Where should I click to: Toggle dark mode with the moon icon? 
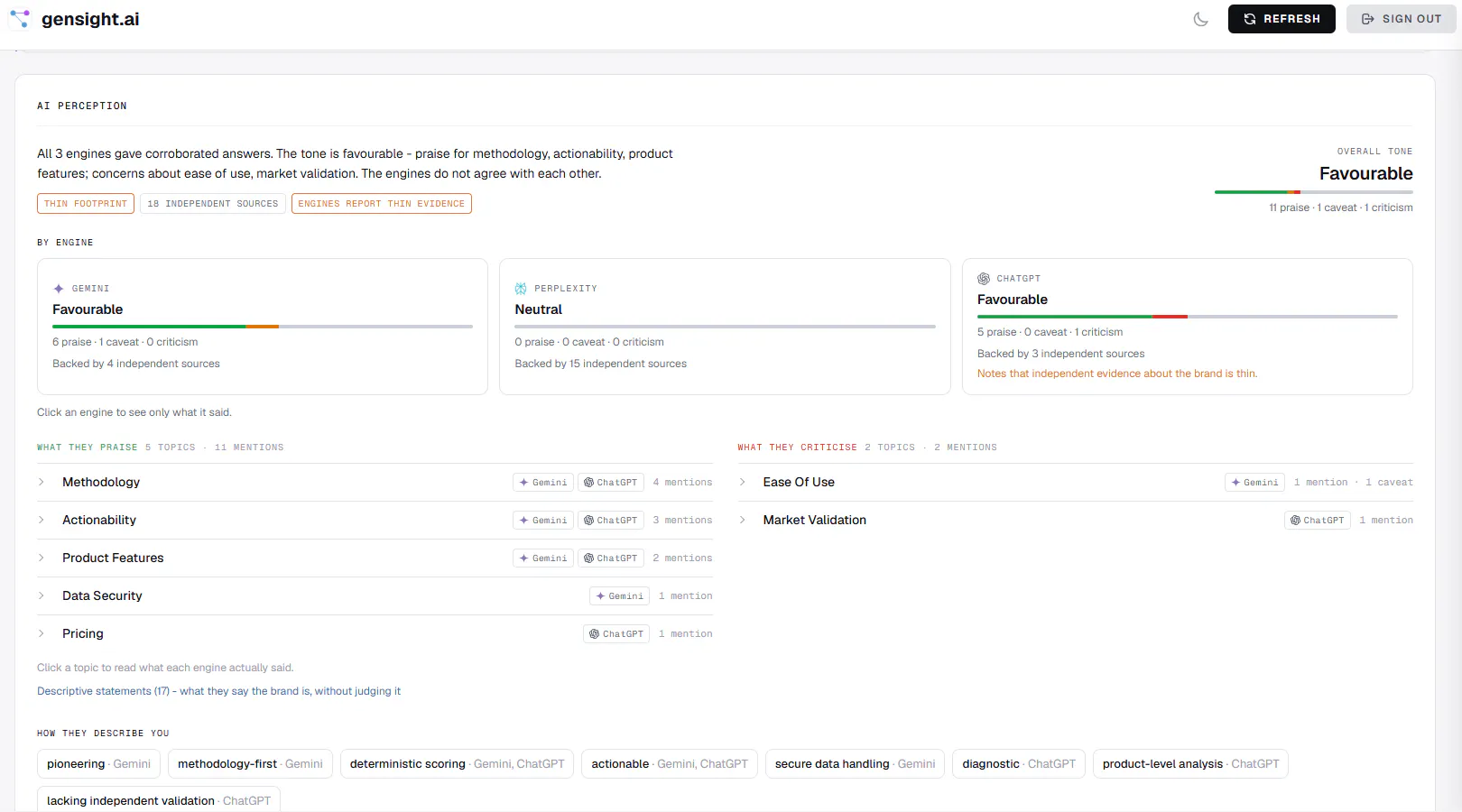click(x=1200, y=19)
